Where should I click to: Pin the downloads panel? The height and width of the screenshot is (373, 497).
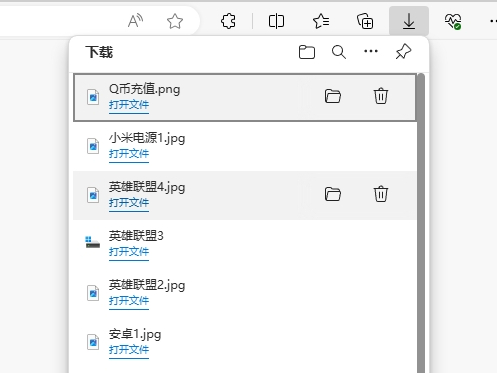(x=403, y=52)
